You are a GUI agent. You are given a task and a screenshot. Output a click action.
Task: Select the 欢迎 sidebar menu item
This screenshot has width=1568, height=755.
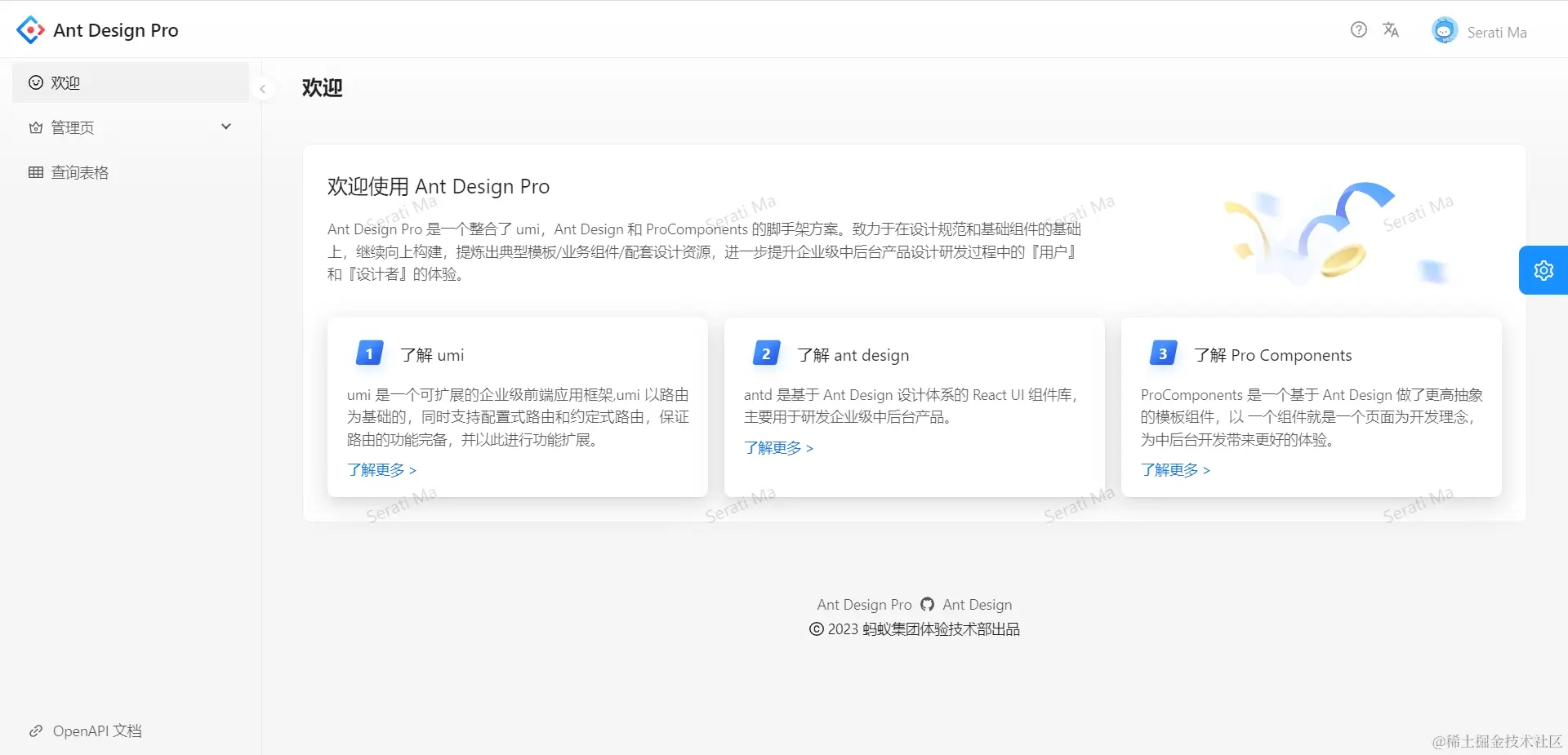point(131,82)
